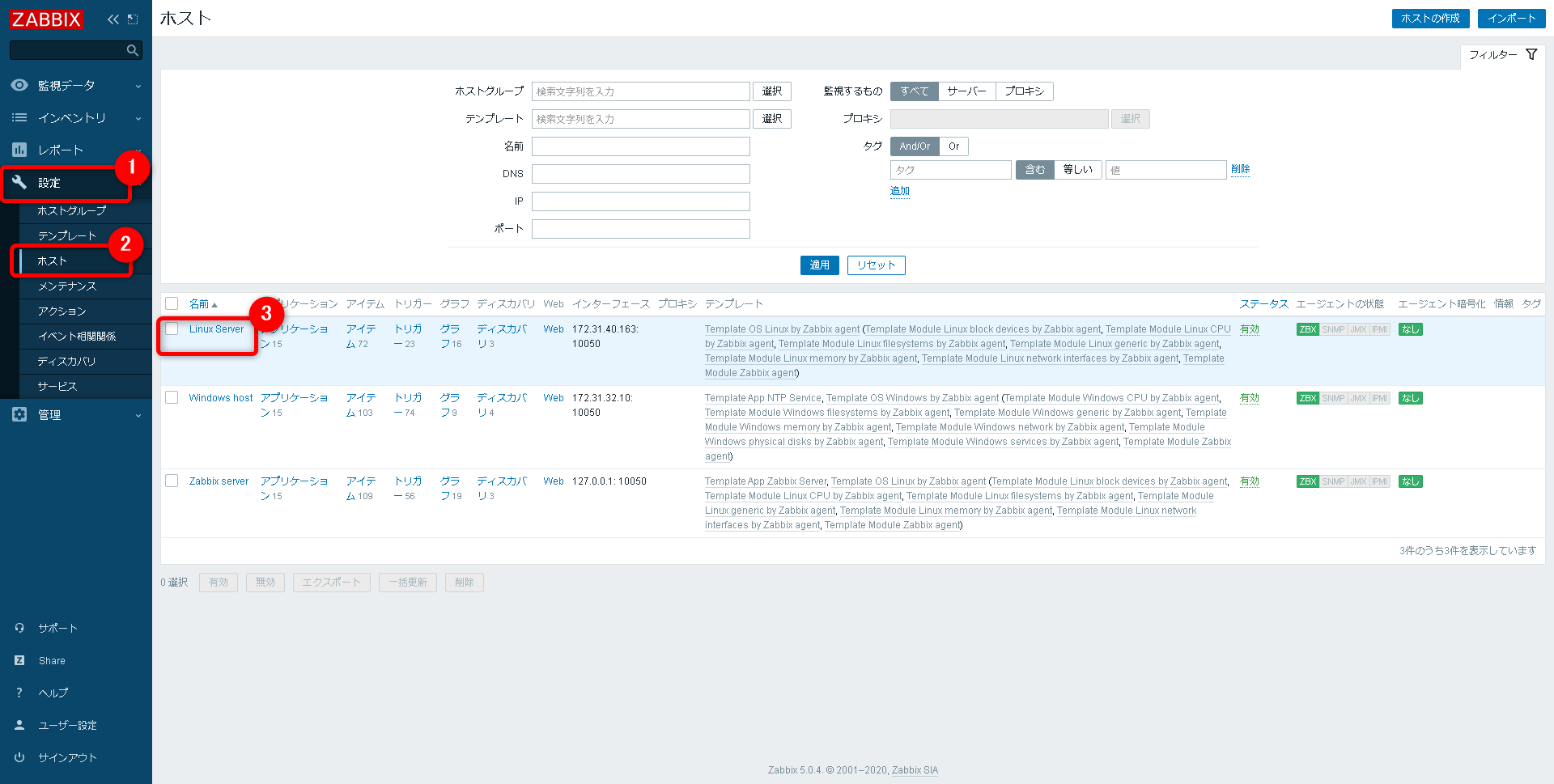Toggle the select-all hosts checkbox
1554x784 pixels.
(x=172, y=303)
